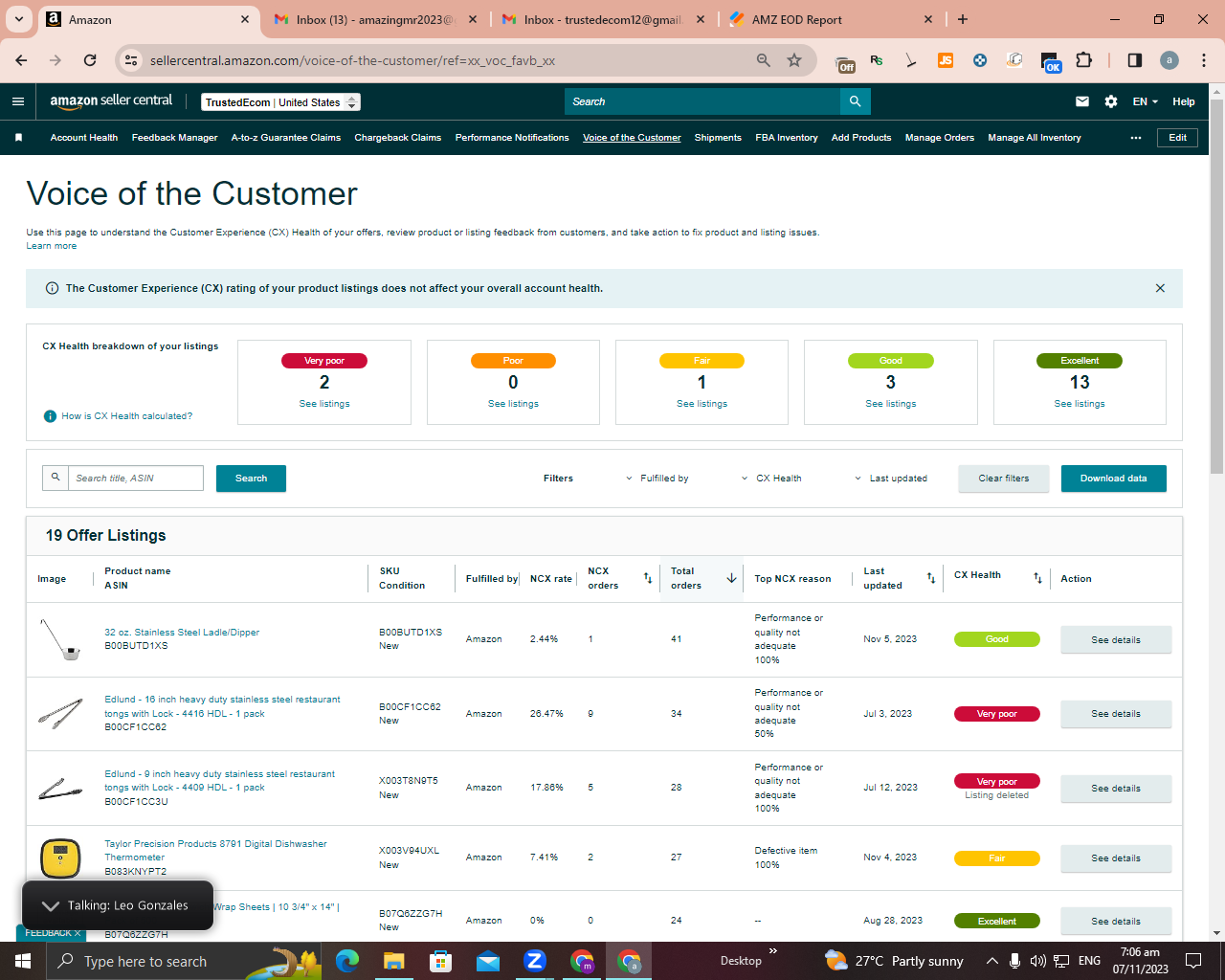Open Manage Orders in the navigation
This screenshot has height=980, width=1225.
click(x=940, y=138)
